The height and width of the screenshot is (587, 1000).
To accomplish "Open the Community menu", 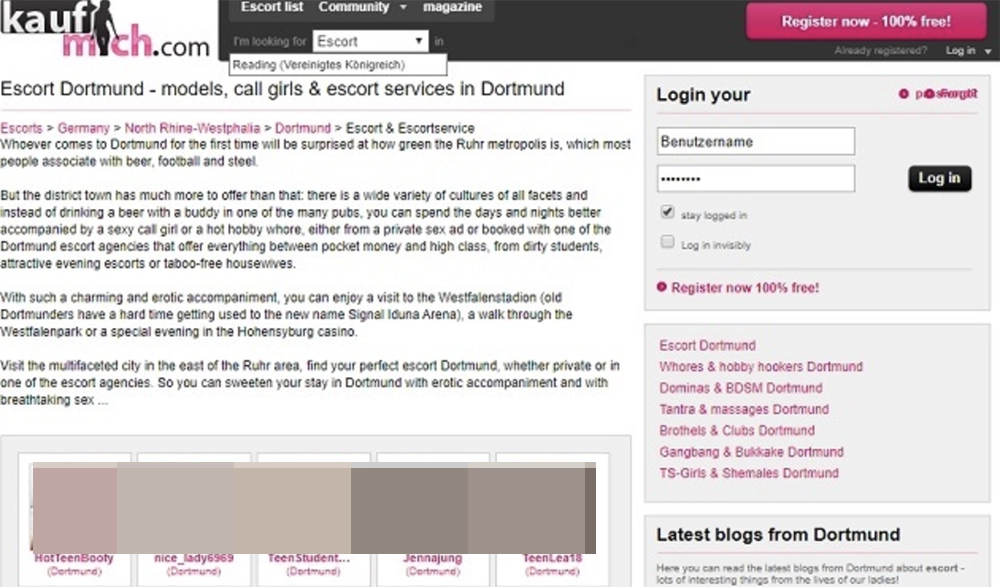I will coord(353,7).
